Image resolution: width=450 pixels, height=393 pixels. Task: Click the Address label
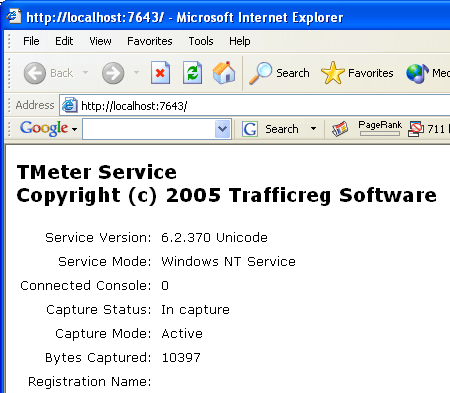tap(35, 105)
